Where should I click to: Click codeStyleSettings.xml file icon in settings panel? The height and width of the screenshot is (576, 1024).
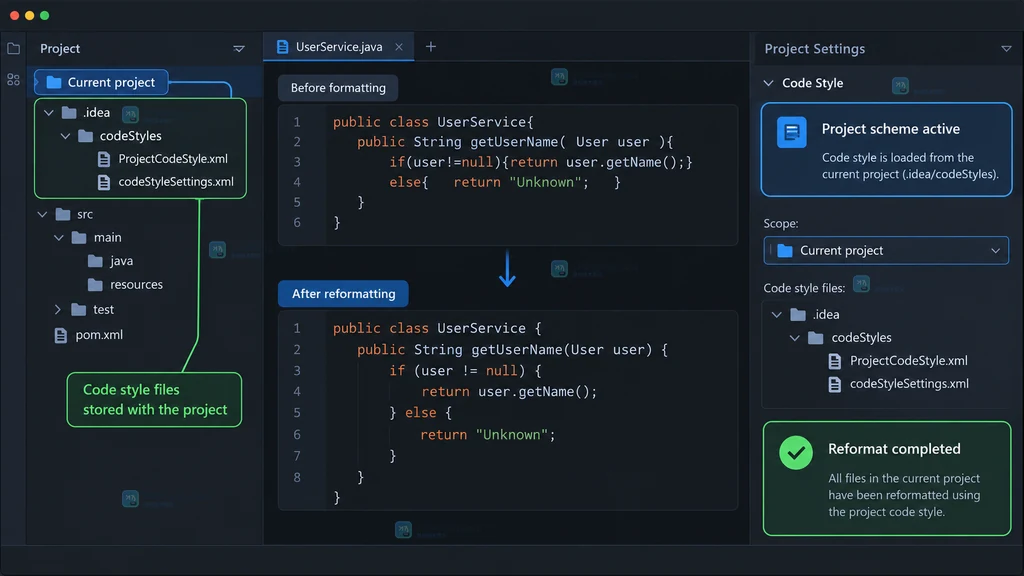coord(835,384)
